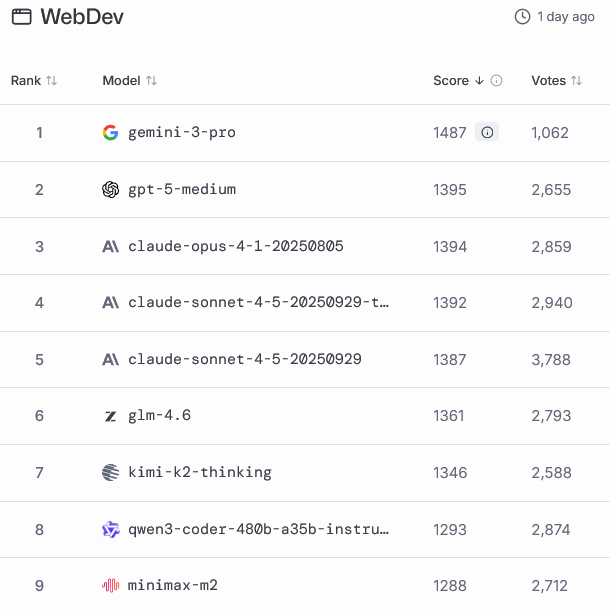The image size is (610, 610).
Task: Open claude-opus-4-1-20250805 model entry
Action: tap(236, 246)
